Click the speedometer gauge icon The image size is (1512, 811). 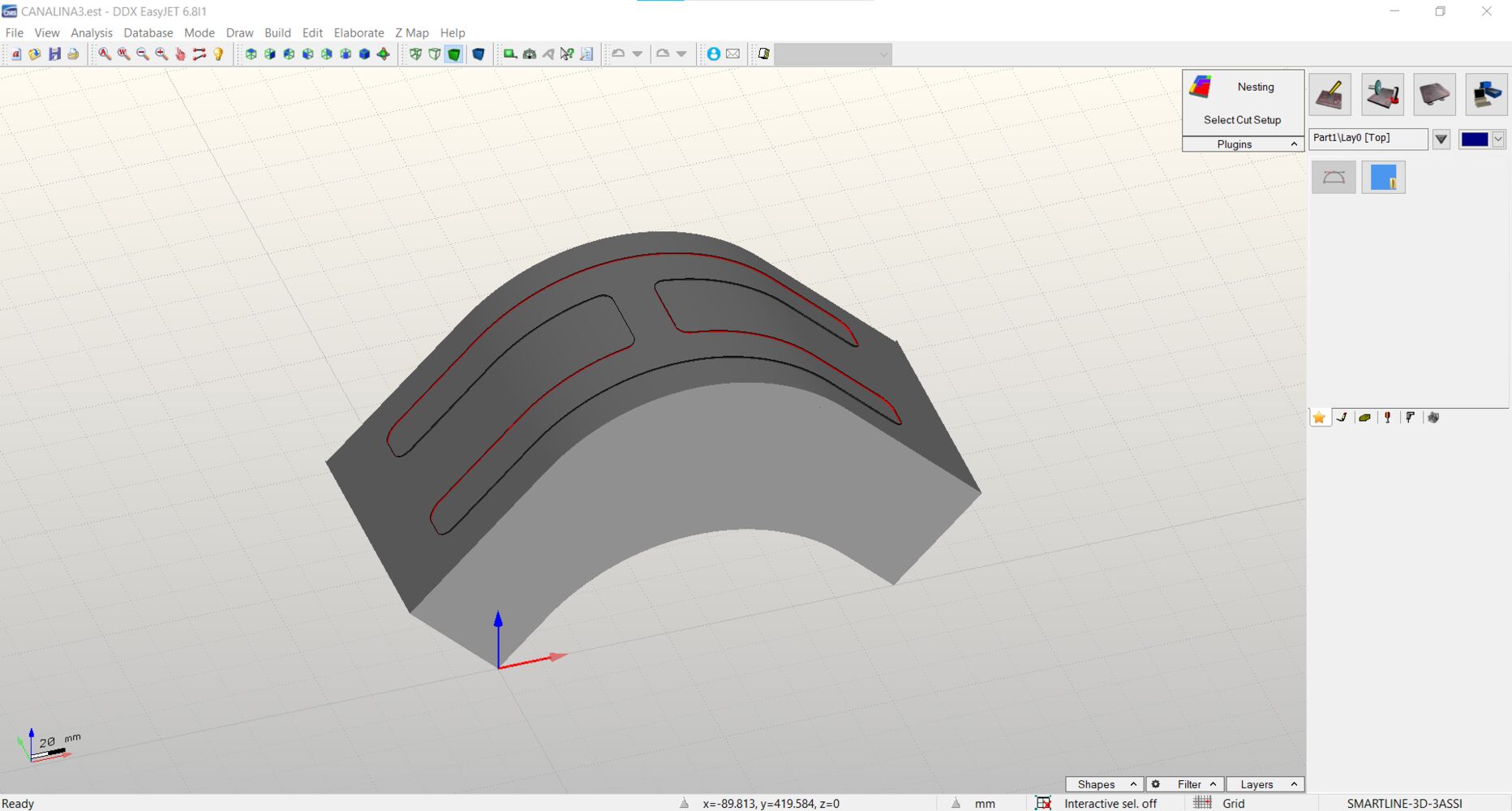tap(530, 54)
